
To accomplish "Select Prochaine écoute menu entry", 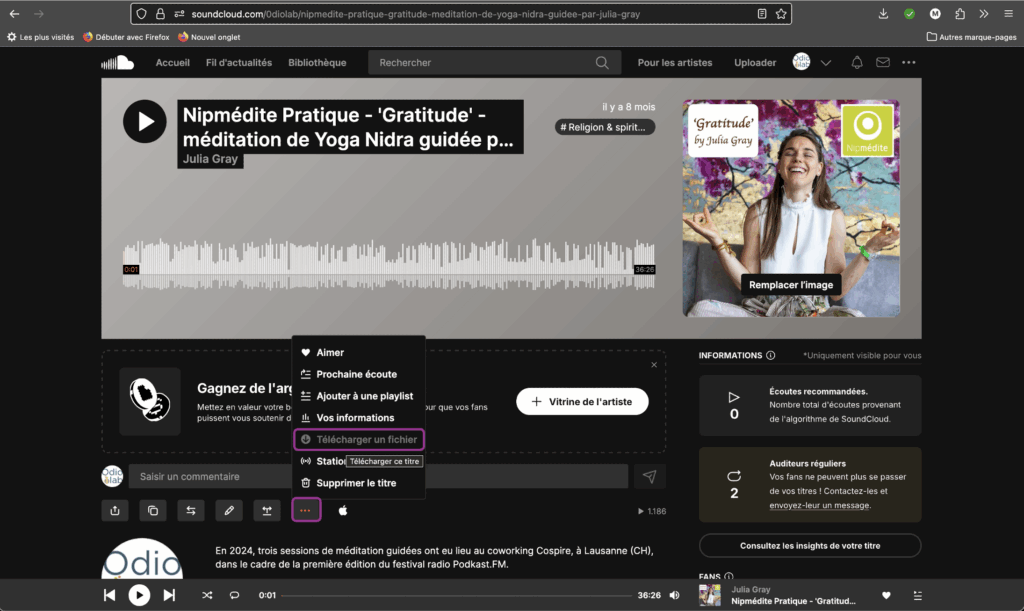I will (359, 374).
